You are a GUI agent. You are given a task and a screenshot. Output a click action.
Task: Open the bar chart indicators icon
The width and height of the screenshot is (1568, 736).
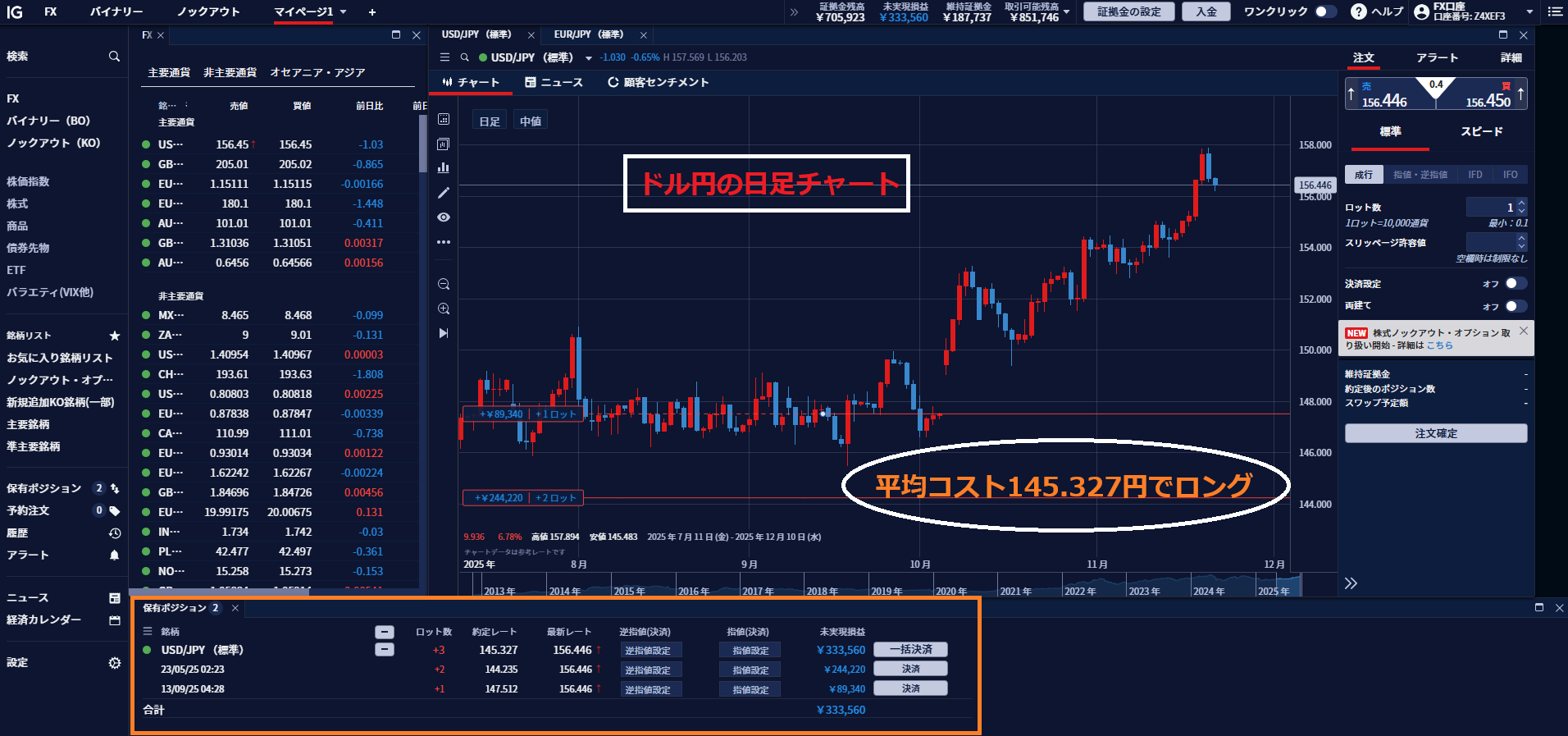pyautogui.click(x=444, y=167)
